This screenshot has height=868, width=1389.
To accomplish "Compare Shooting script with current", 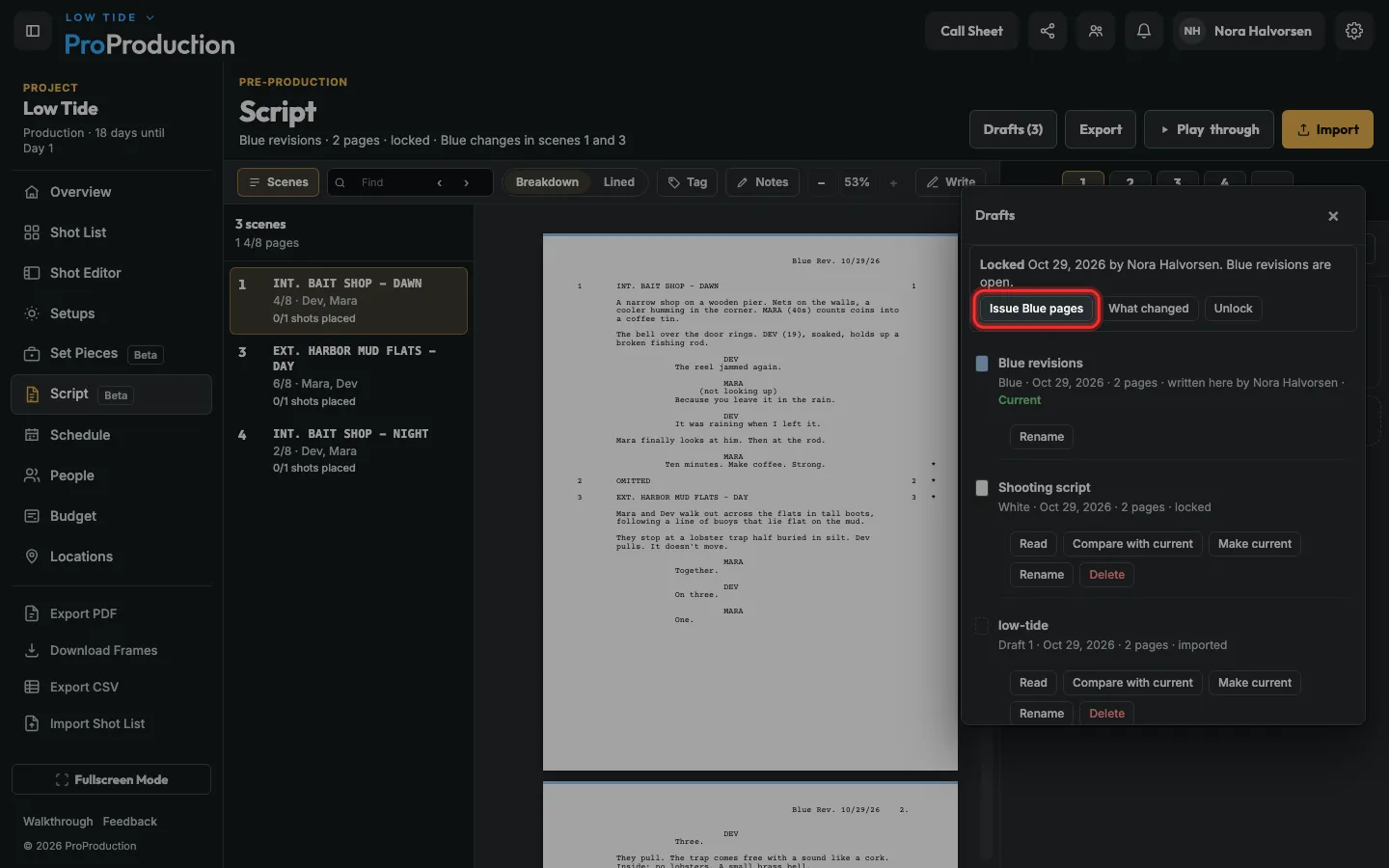I will [1132, 544].
